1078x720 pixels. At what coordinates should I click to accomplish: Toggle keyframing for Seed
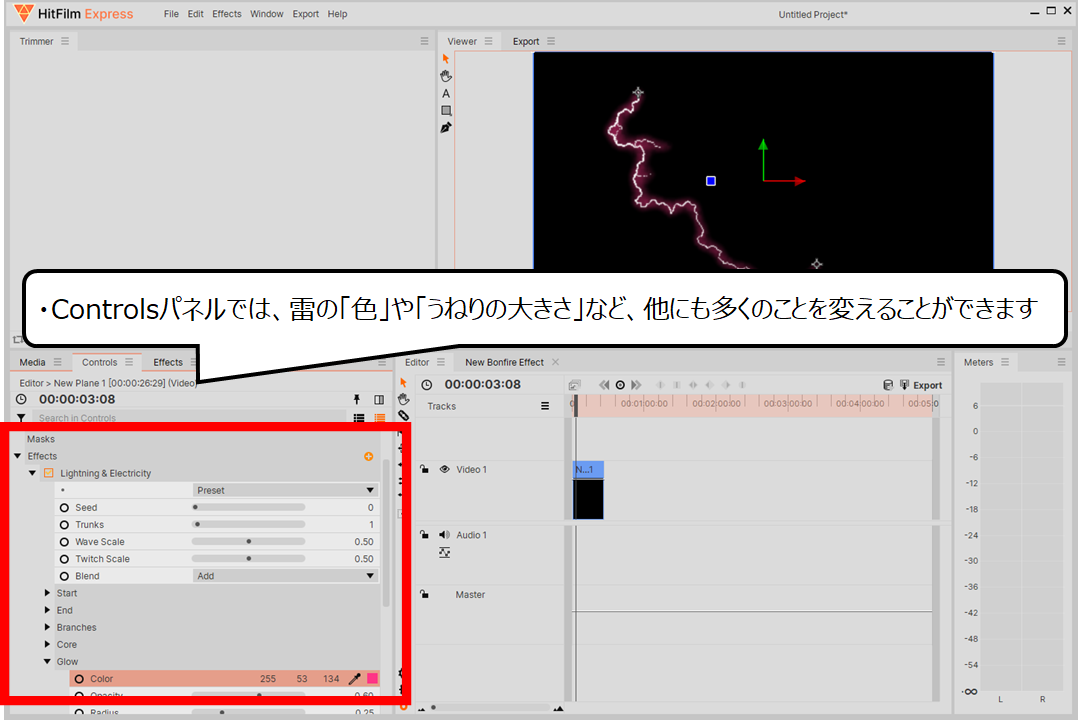65,508
